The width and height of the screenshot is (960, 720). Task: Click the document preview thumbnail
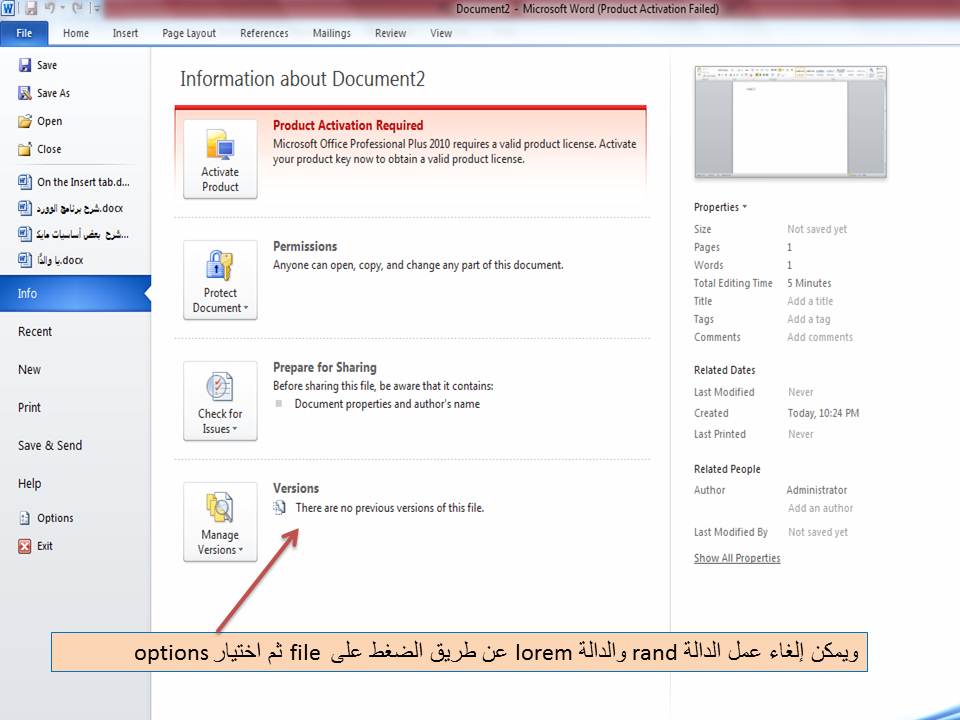pos(790,122)
